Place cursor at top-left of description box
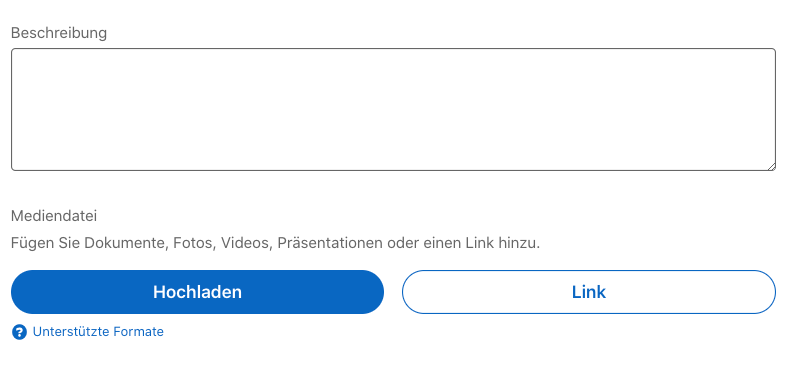 [x=20, y=57]
